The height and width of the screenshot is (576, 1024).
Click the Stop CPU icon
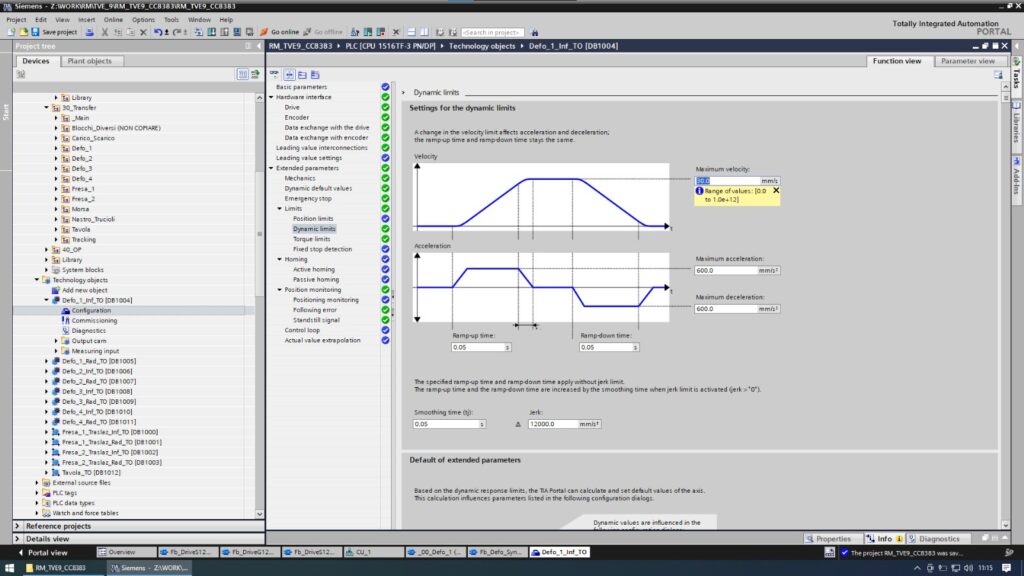click(x=381, y=32)
